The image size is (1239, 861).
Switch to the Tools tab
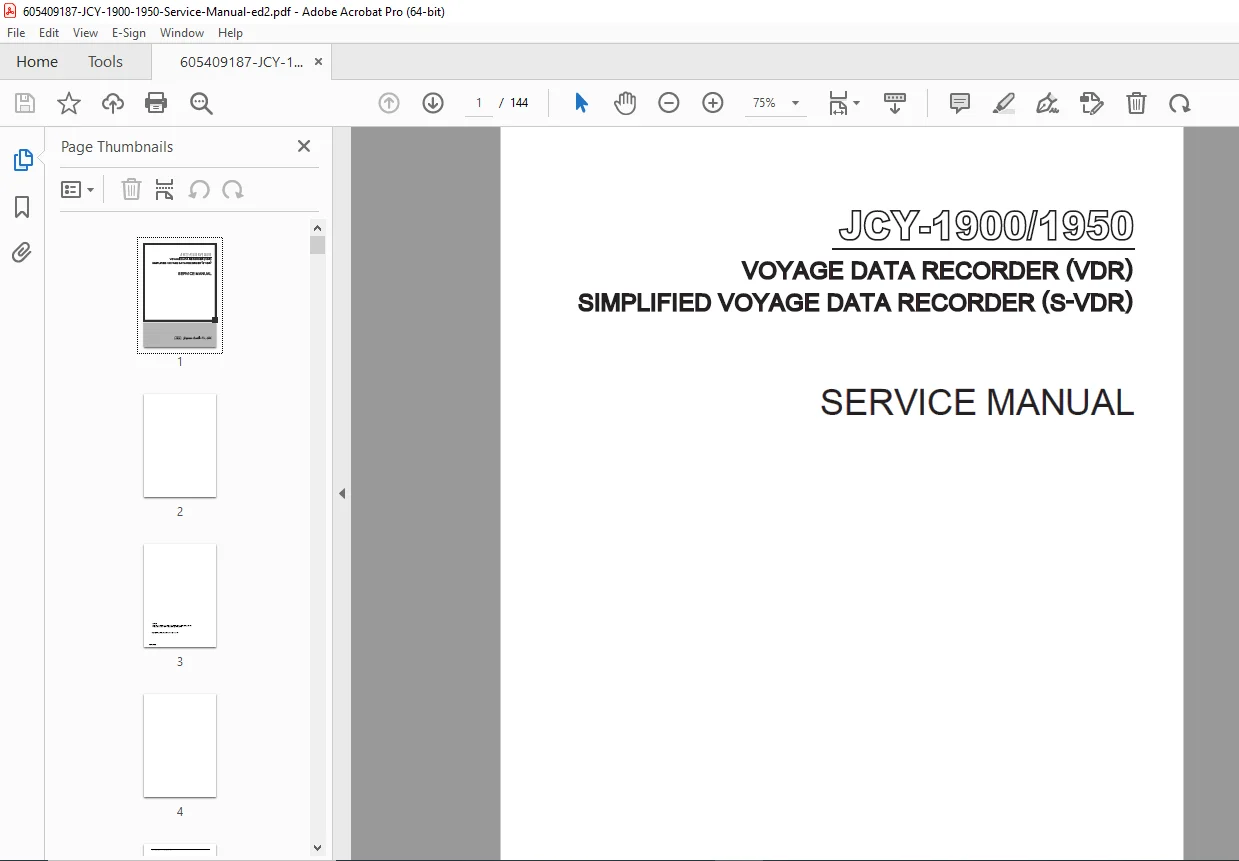point(105,62)
